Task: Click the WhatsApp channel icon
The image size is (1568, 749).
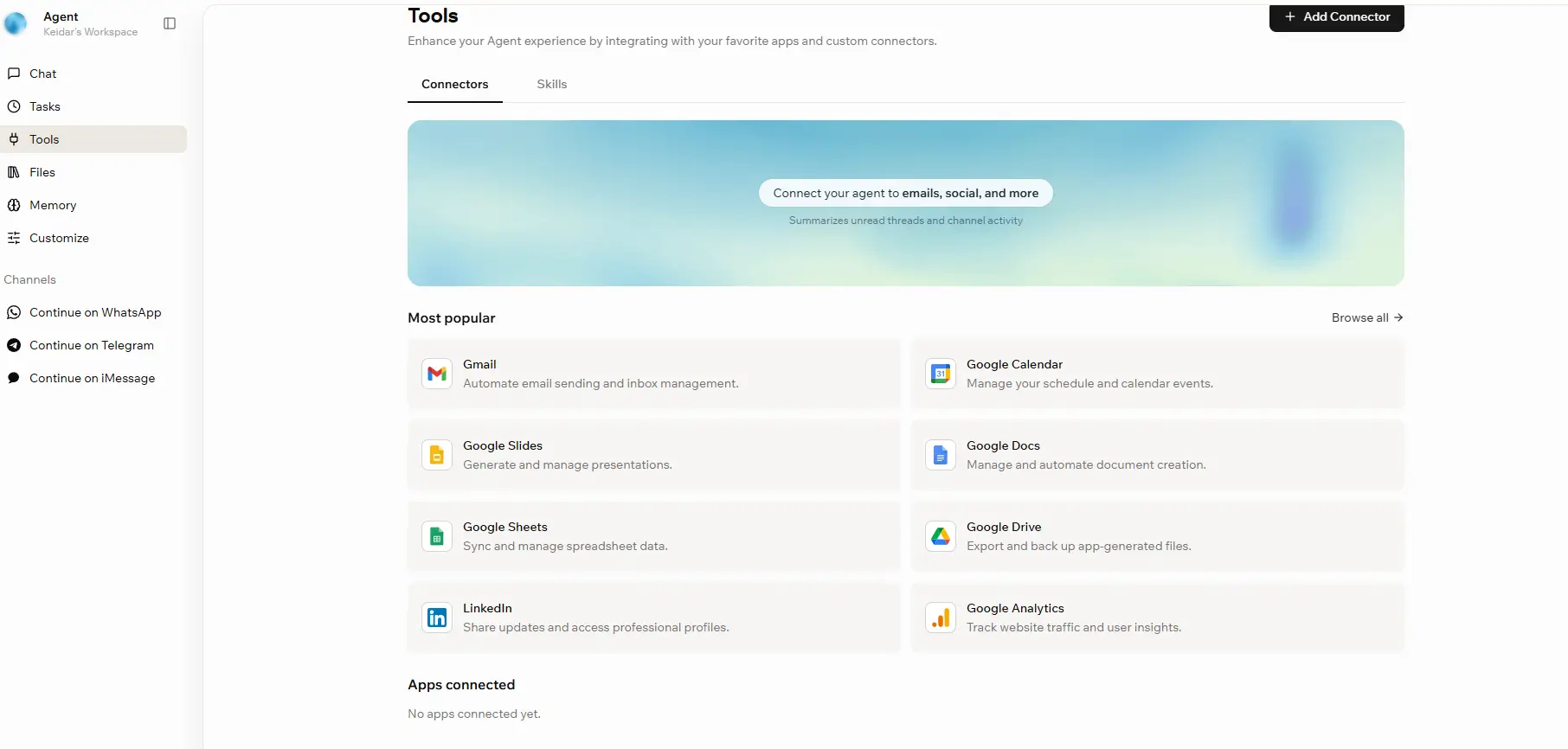Action: pos(14,312)
